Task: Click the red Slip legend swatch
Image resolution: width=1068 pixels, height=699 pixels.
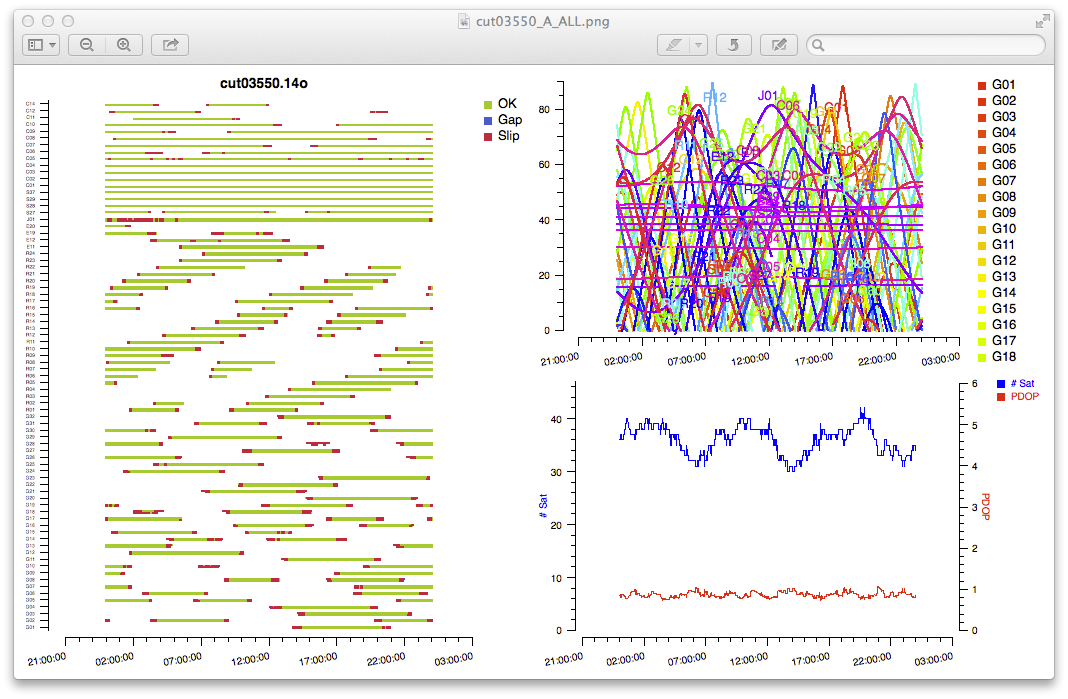Action: point(488,136)
